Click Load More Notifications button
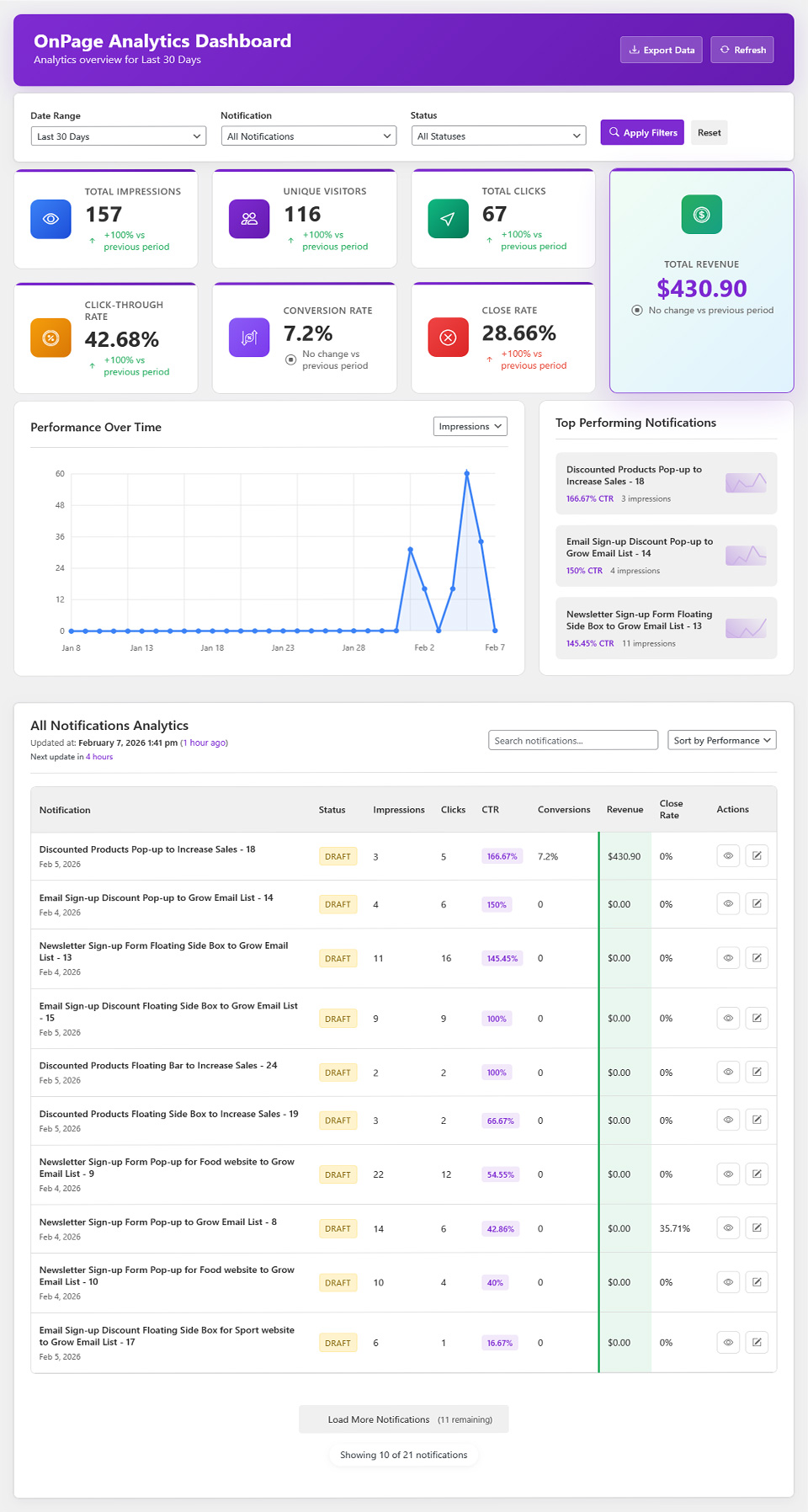808x1512 pixels. 403,1419
